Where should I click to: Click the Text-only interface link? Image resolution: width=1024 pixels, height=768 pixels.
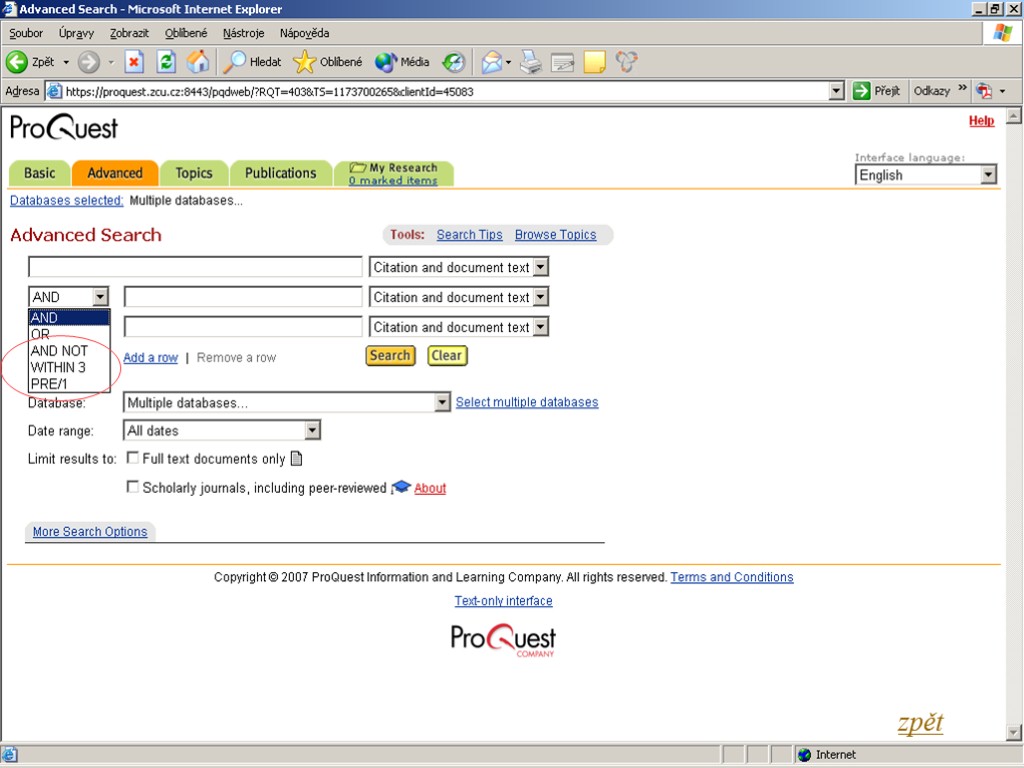pyautogui.click(x=504, y=601)
